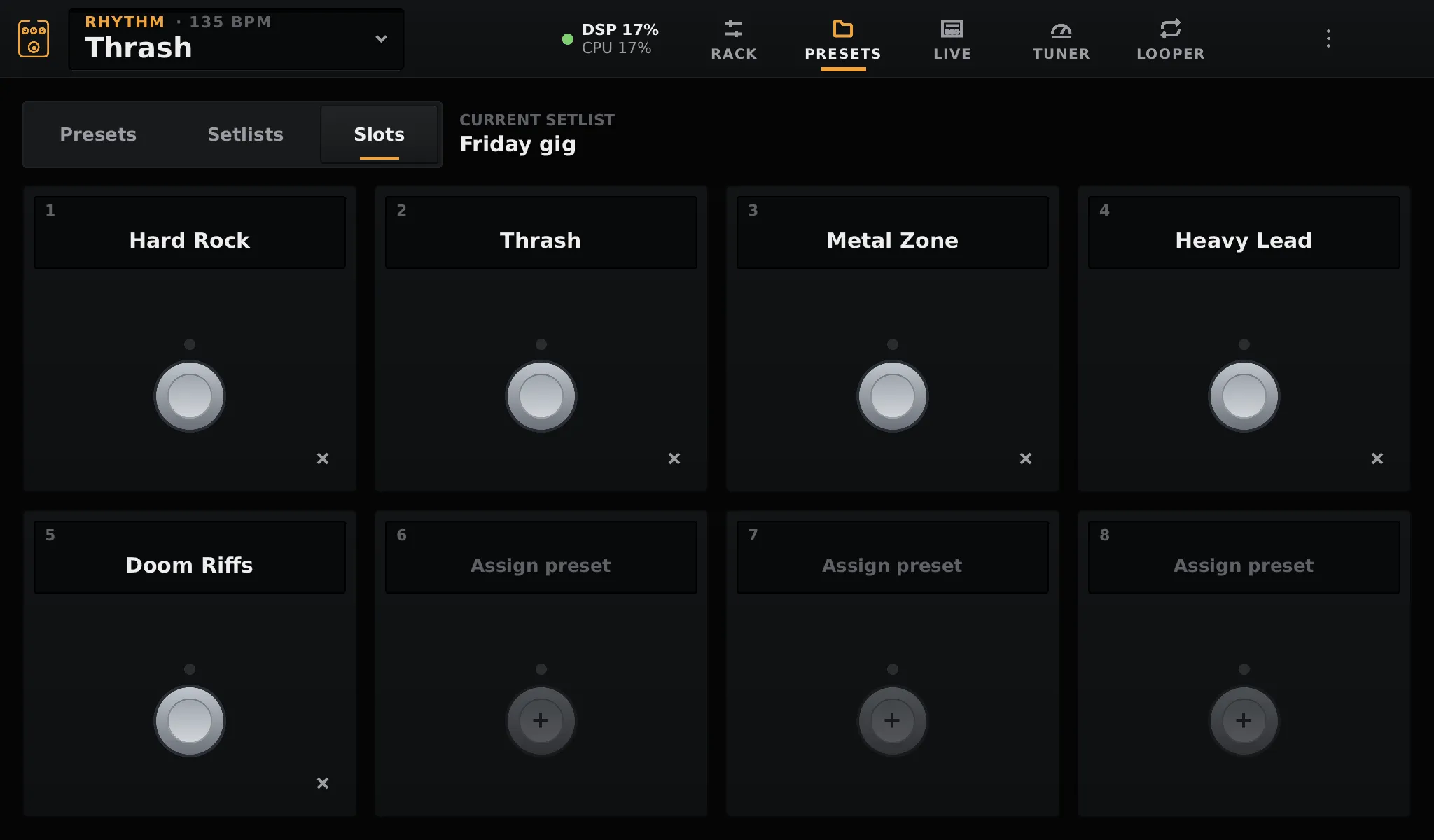Image resolution: width=1434 pixels, height=840 pixels.
Task: Add a preset with slot 8 plus button
Action: [x=1244, y=721]
